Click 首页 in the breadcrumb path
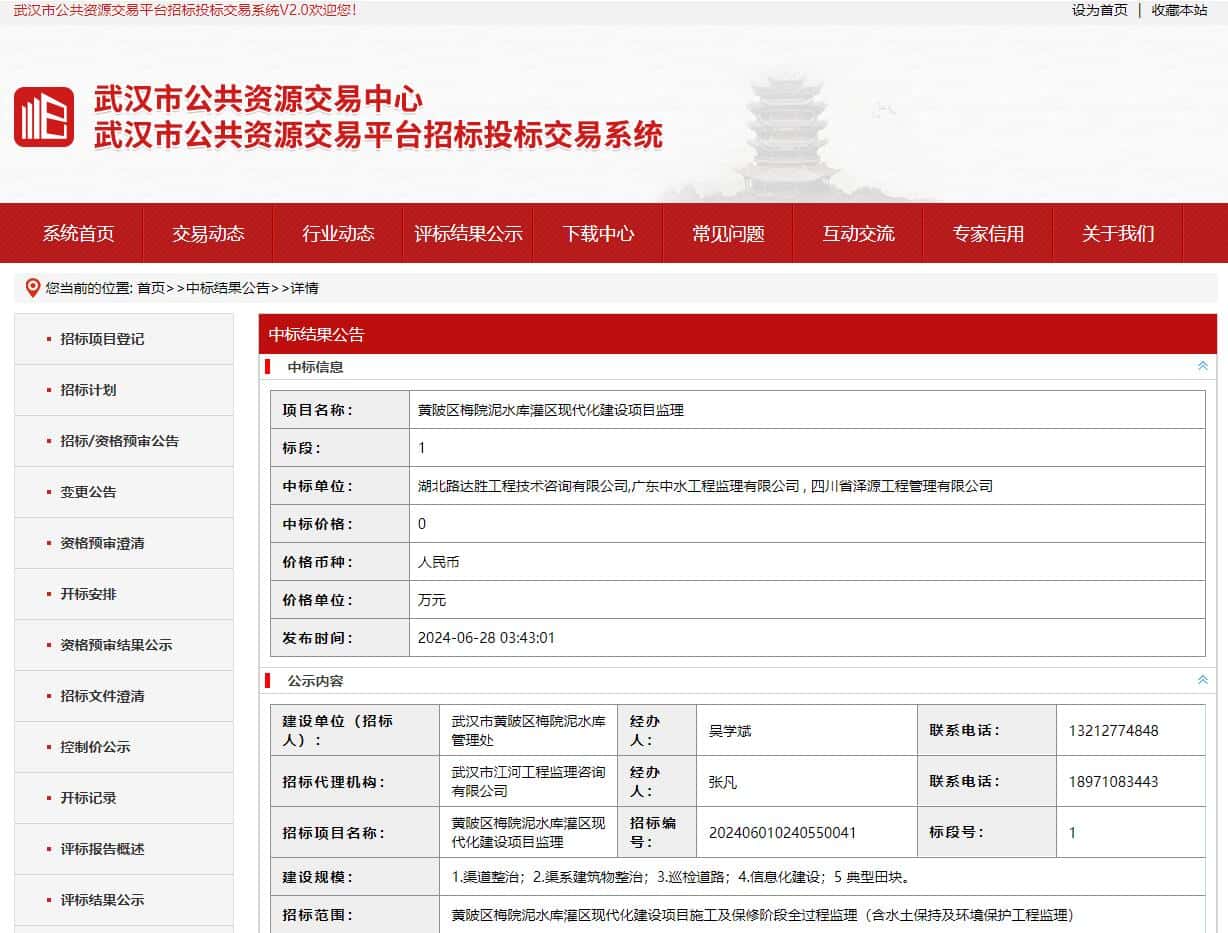 [x=151, y=288]
